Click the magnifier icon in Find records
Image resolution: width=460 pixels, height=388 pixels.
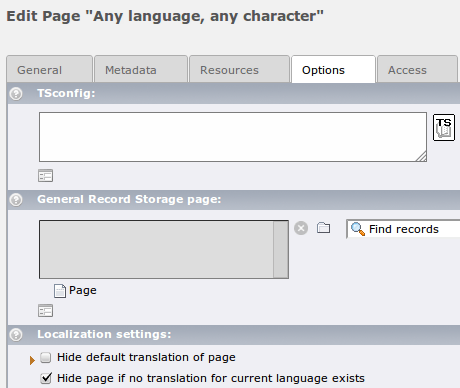click(x=358, y=229)
